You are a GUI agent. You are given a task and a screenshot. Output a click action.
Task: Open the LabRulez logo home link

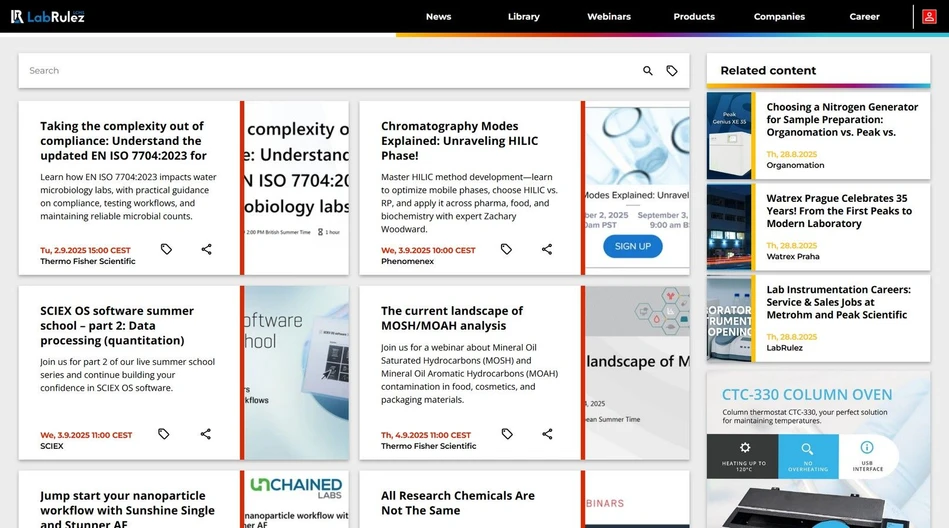pyautogui.click(x=48, y=16)
